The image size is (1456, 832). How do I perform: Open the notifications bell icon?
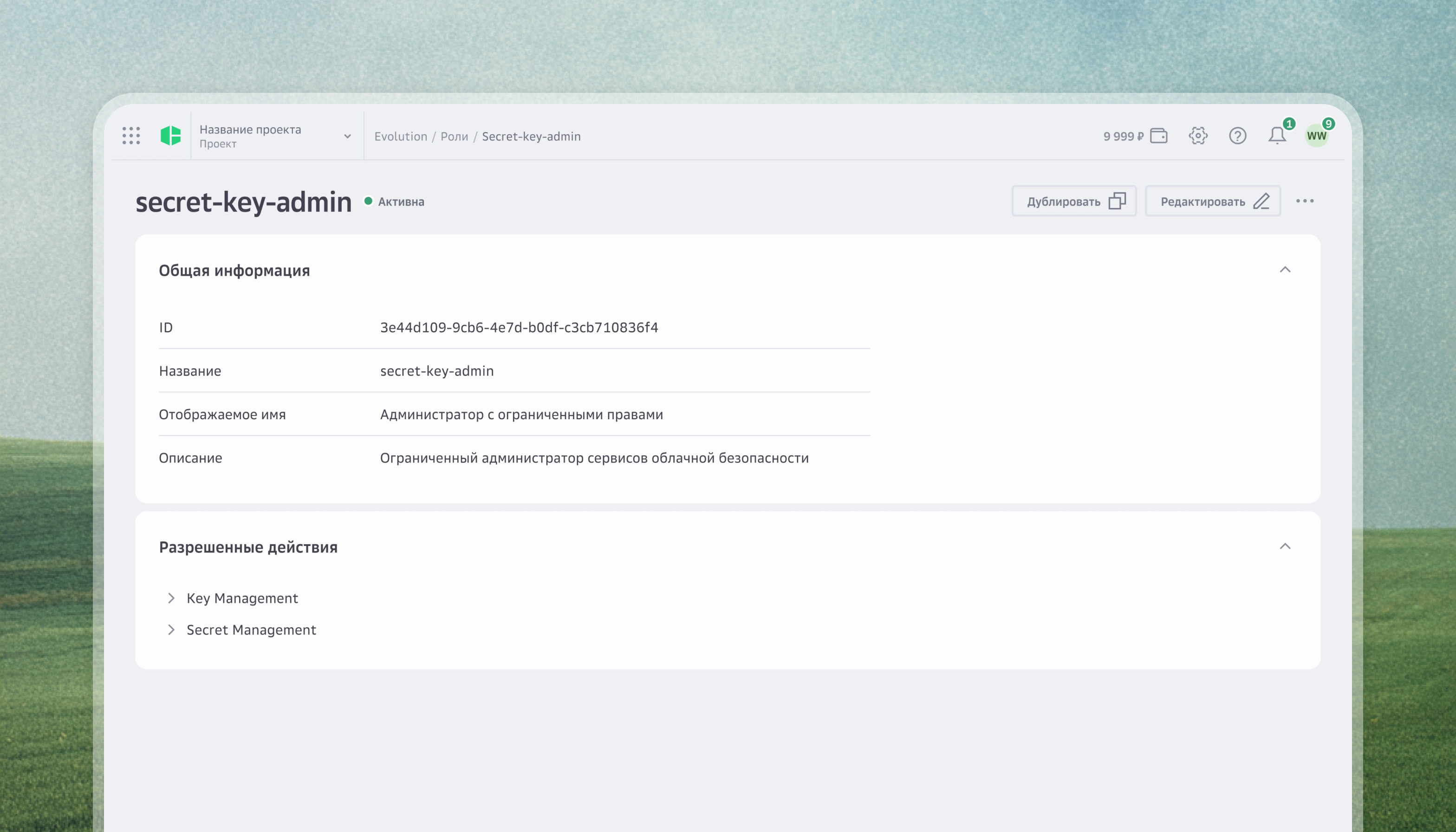click(1277, 136)
